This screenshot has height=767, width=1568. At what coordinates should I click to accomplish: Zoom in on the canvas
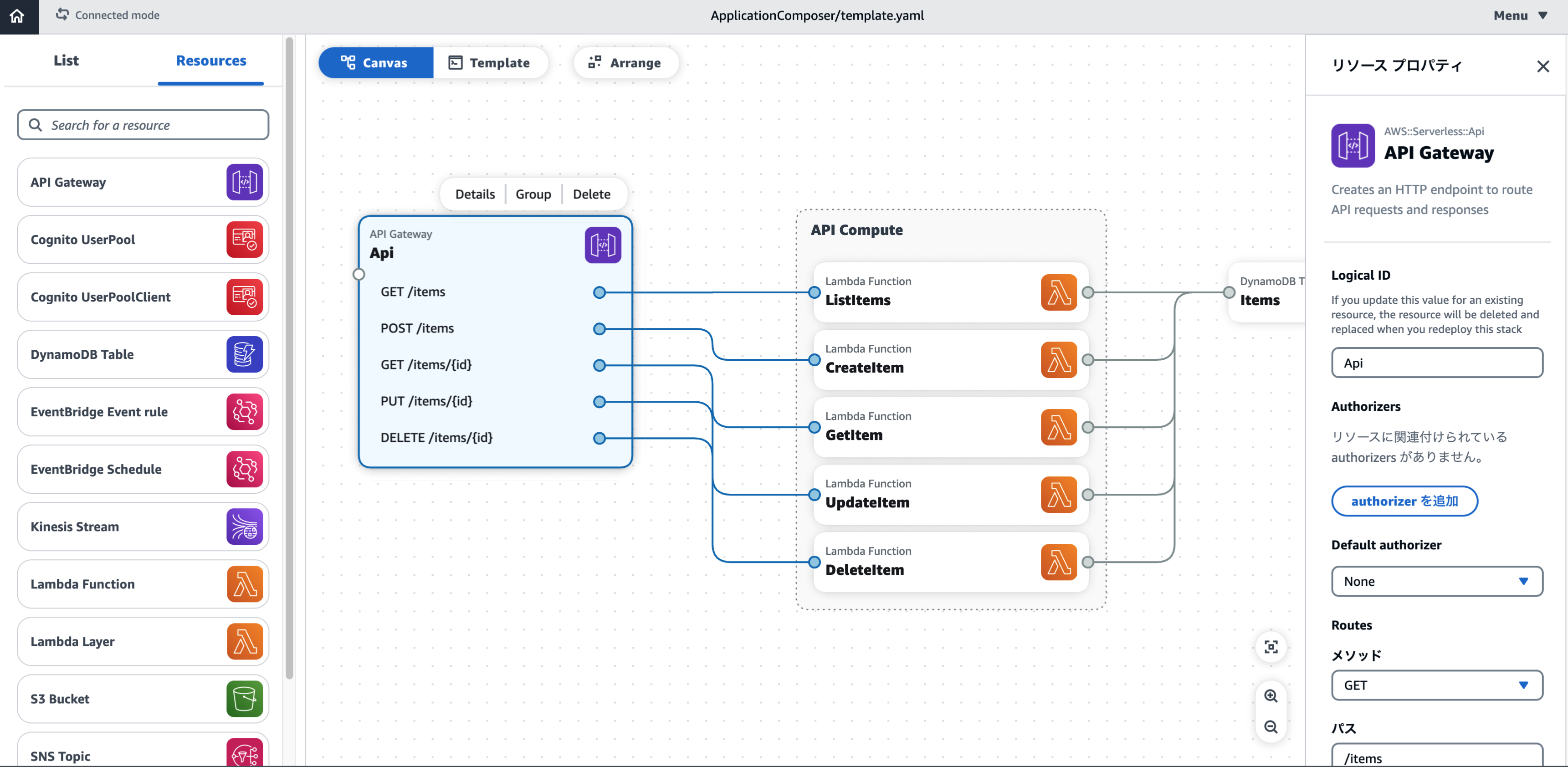click(x=1271, y=696)
